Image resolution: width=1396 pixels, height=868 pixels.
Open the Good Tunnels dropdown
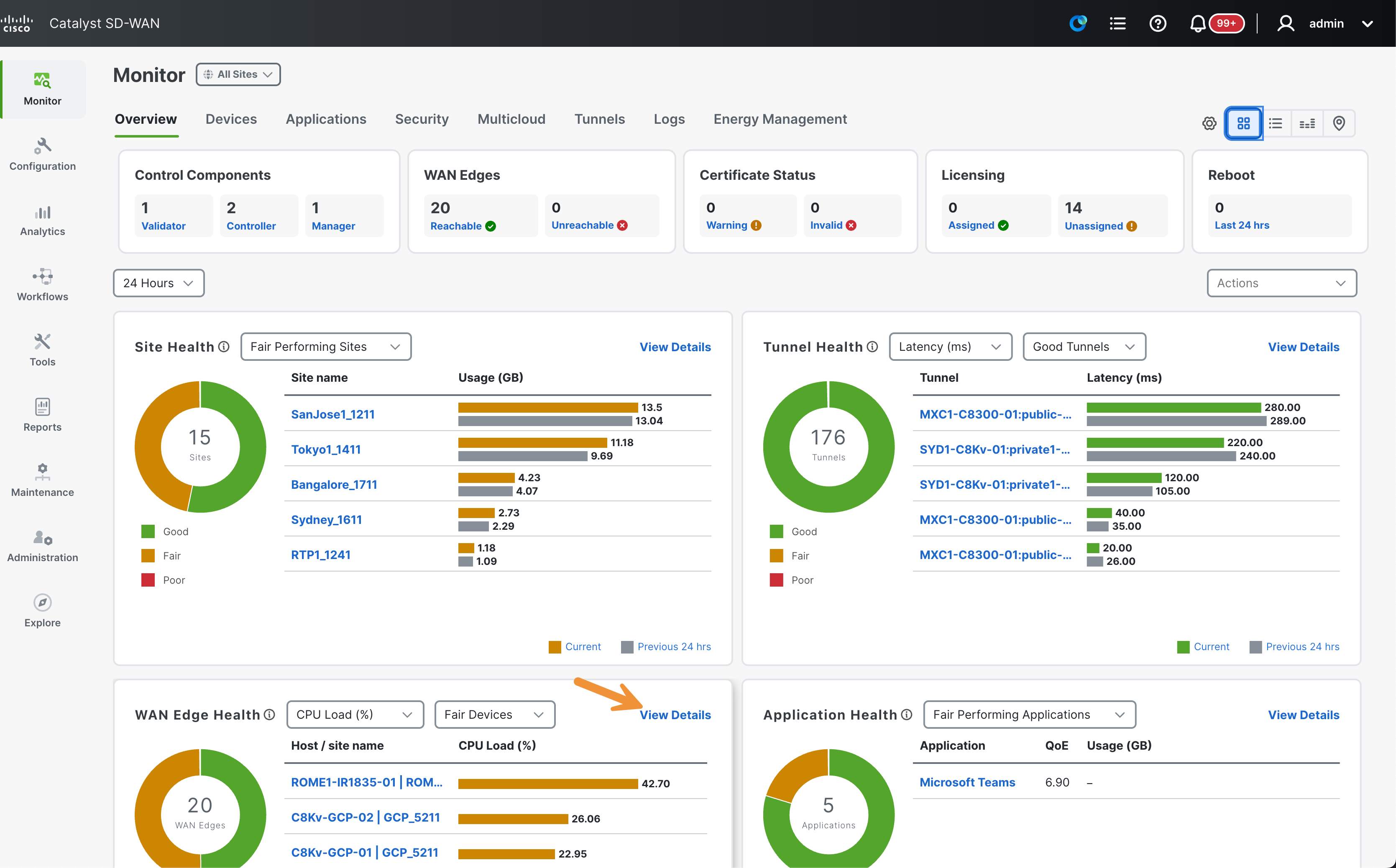(x=1084, y=347)
